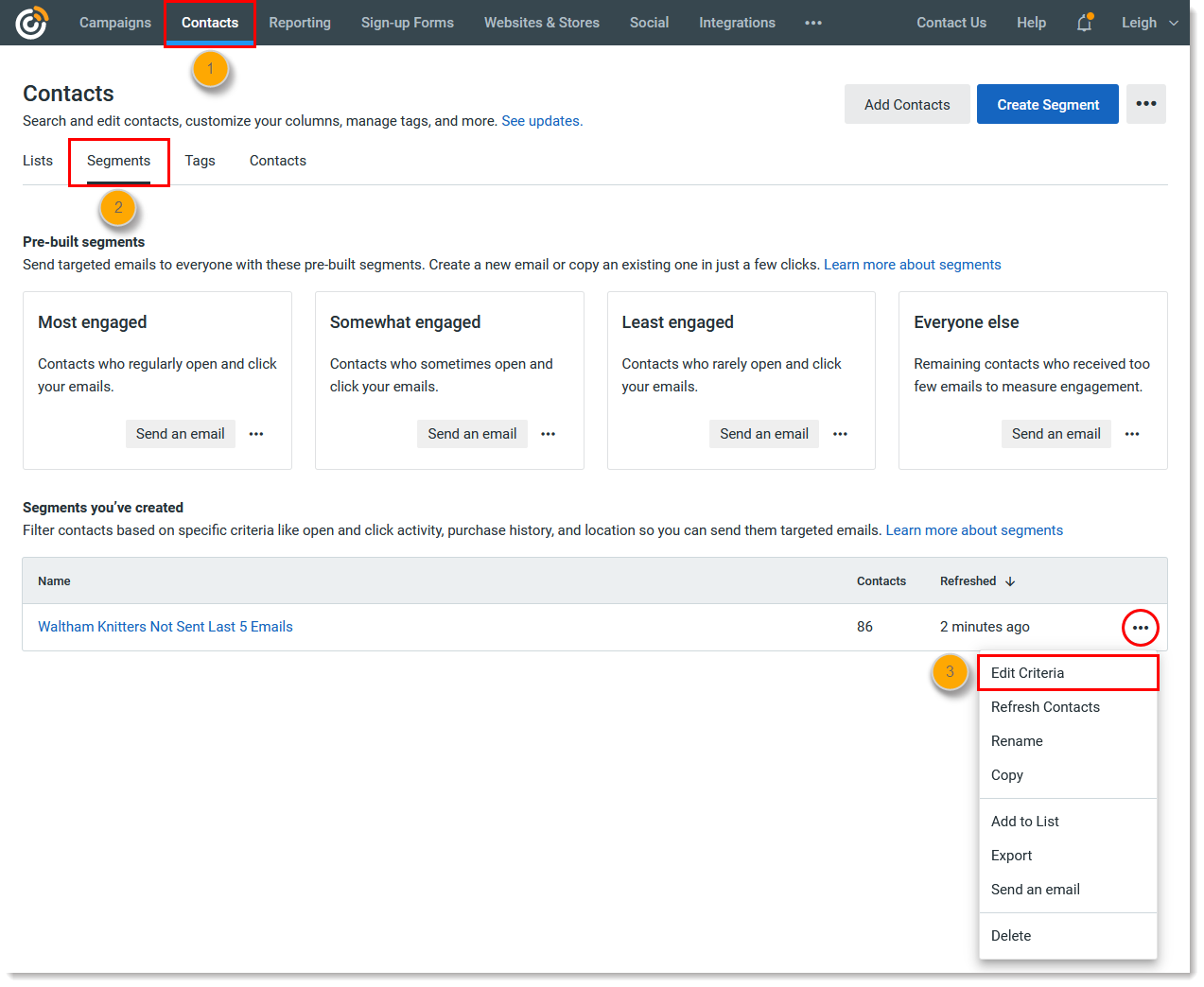Toggle sorting on the Refreshed column
1204x987 pixels.
(976, 580)
